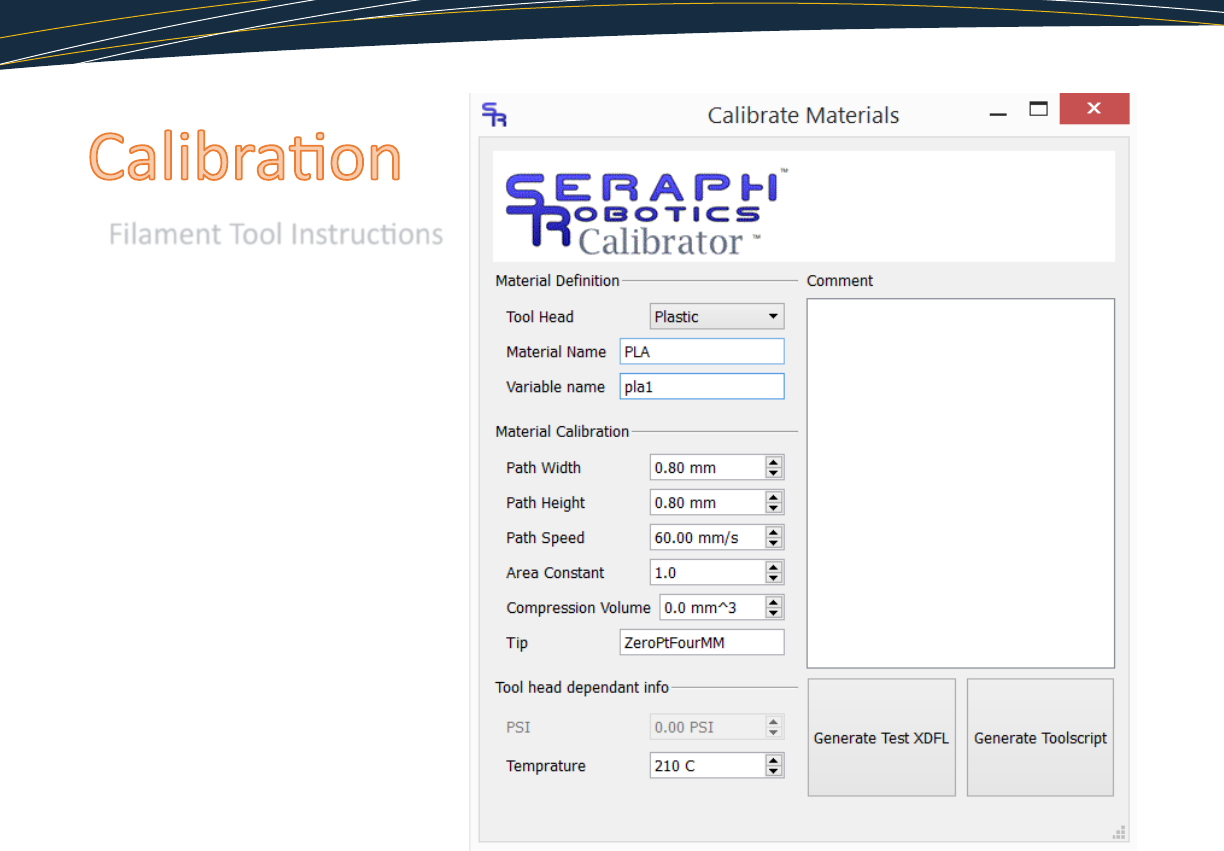1224x851 pixels.
Task: Decrease Compression Volume with down arrow
Action: pyautogui.click(x=774, y=613)
